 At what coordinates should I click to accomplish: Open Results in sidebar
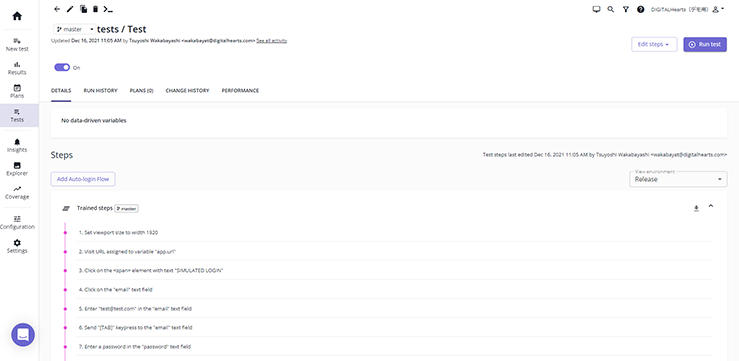17,68
